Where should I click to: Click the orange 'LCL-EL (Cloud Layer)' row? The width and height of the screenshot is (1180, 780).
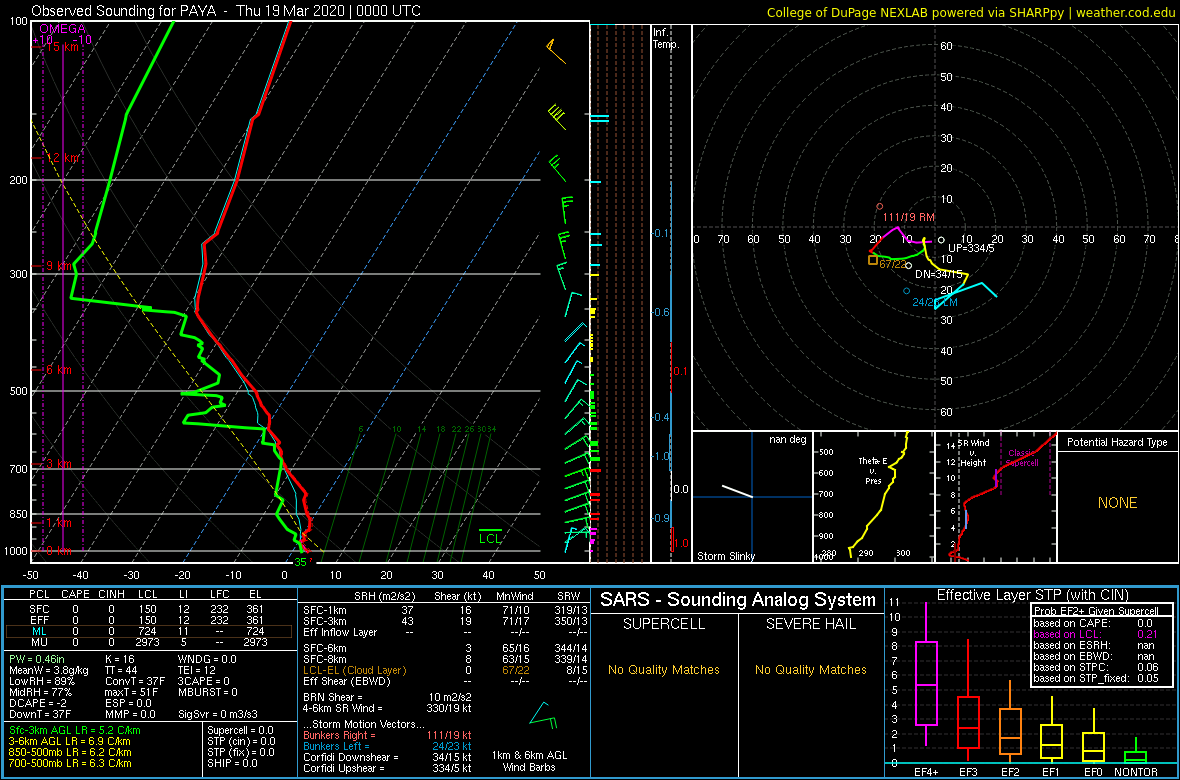point(354,670)
